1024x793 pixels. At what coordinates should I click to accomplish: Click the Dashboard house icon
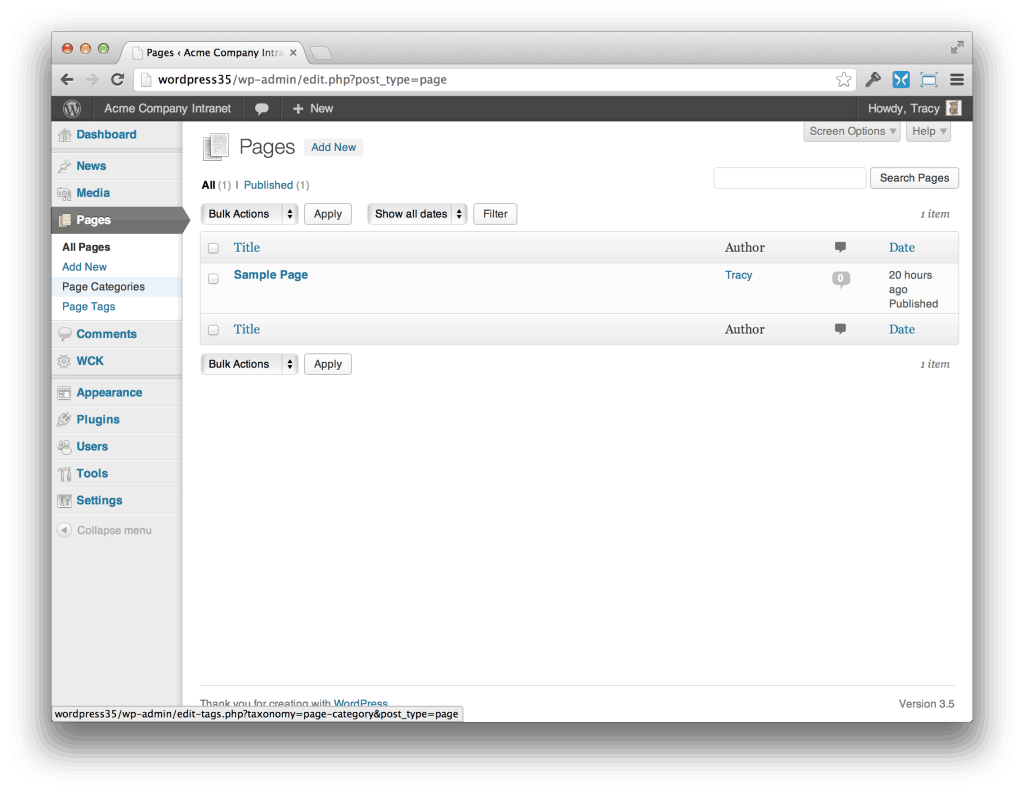[64, 135]
